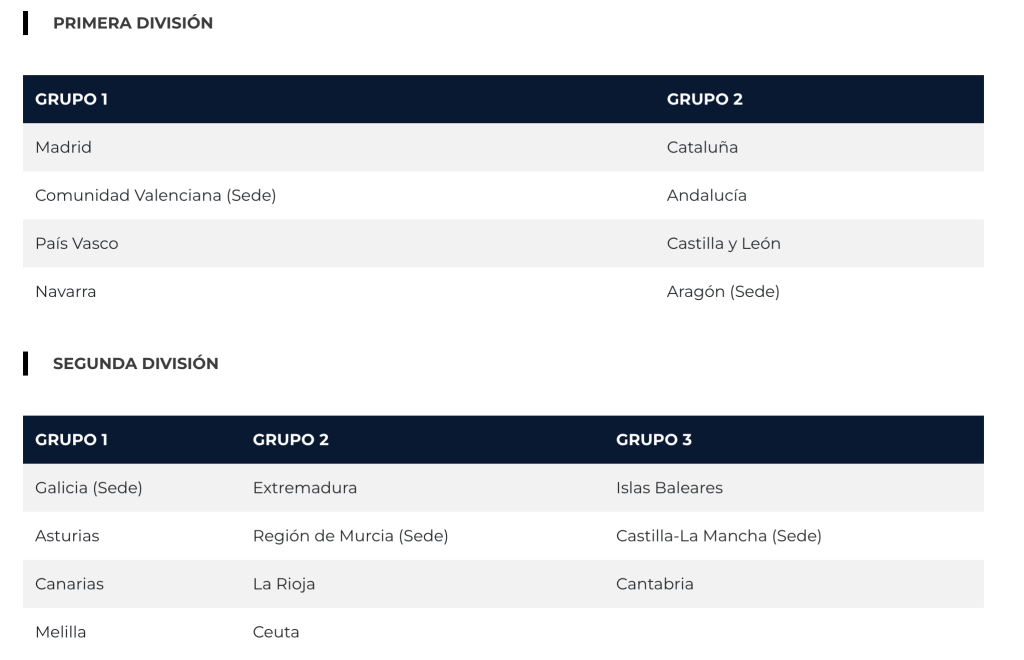Click Galicia (Sede) cell
This screenshot has height=660, width=1024.
point(88,488)
